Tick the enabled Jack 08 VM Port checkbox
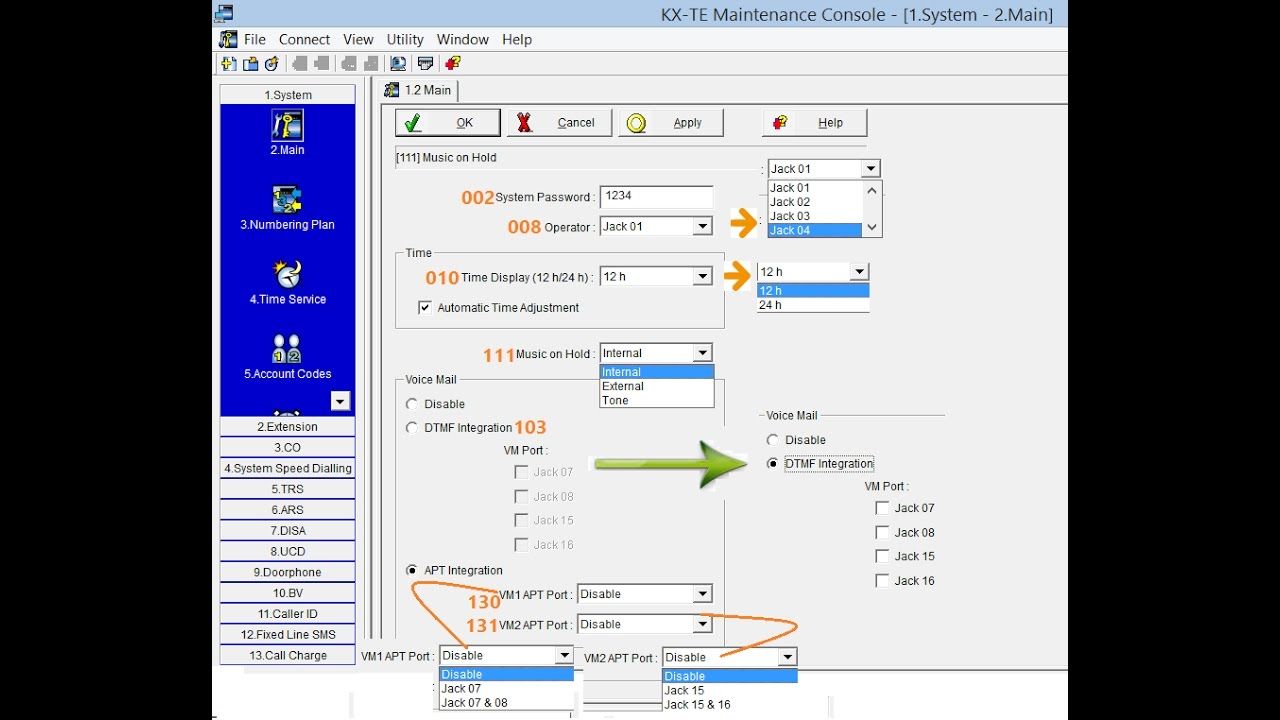Screen dimensions: 1280x720 (882, 533)
